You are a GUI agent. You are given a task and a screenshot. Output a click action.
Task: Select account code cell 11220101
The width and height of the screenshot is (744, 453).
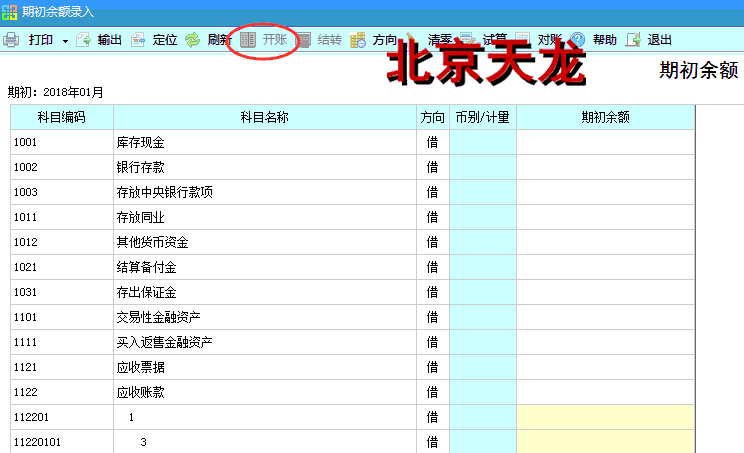pos(62,442)
